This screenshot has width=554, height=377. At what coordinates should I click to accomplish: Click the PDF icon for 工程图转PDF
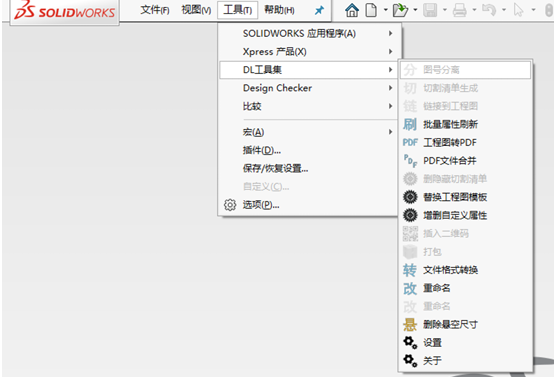[410, 142]
